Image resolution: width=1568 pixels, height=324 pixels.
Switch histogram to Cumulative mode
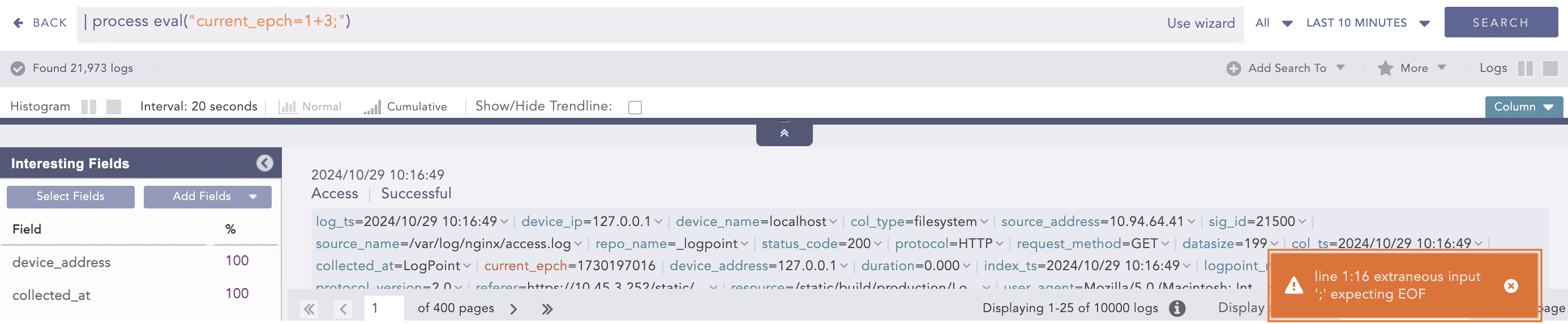pos(405,106)
